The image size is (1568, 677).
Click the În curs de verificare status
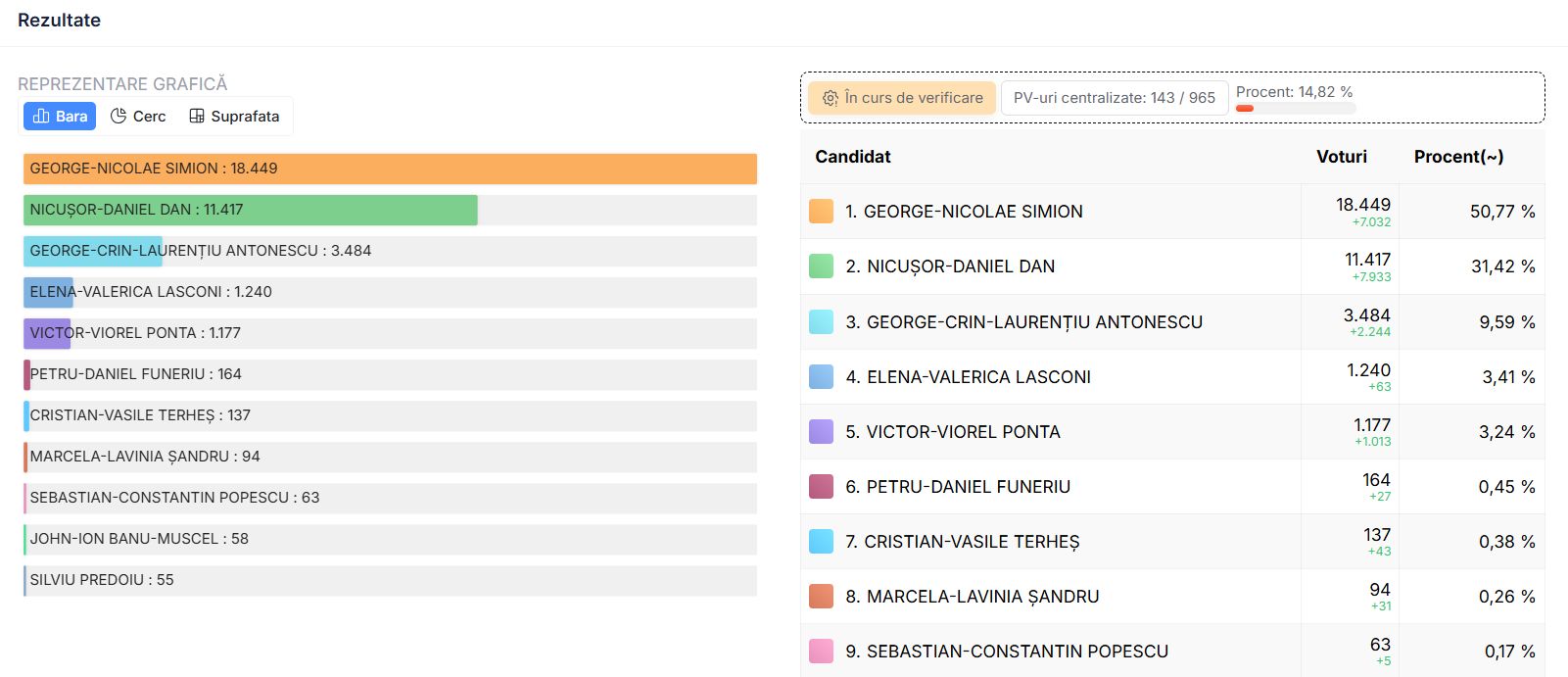[902, 98]
